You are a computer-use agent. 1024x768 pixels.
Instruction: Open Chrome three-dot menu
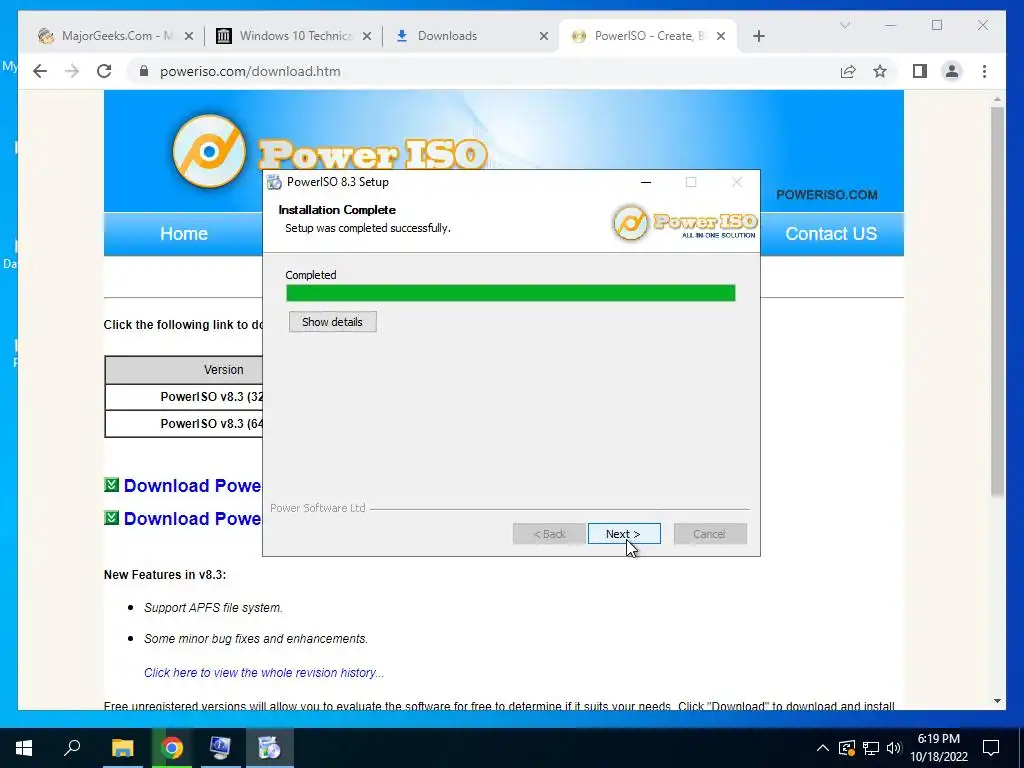(984, 71)
